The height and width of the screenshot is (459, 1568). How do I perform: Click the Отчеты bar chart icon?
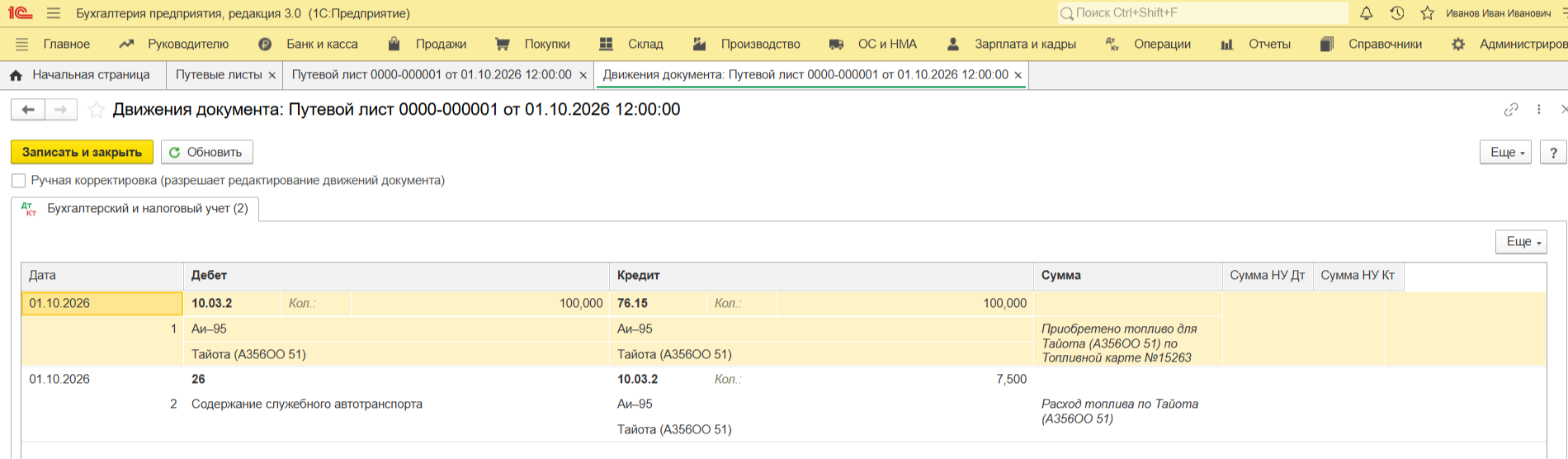1227,45
